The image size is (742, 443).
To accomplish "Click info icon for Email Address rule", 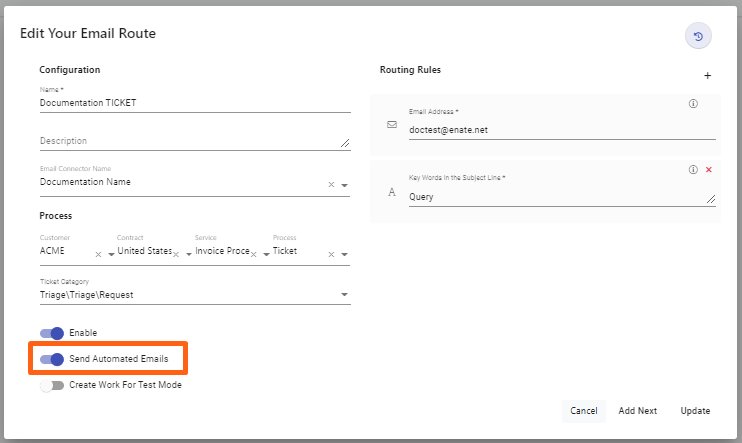I will 693,104.
